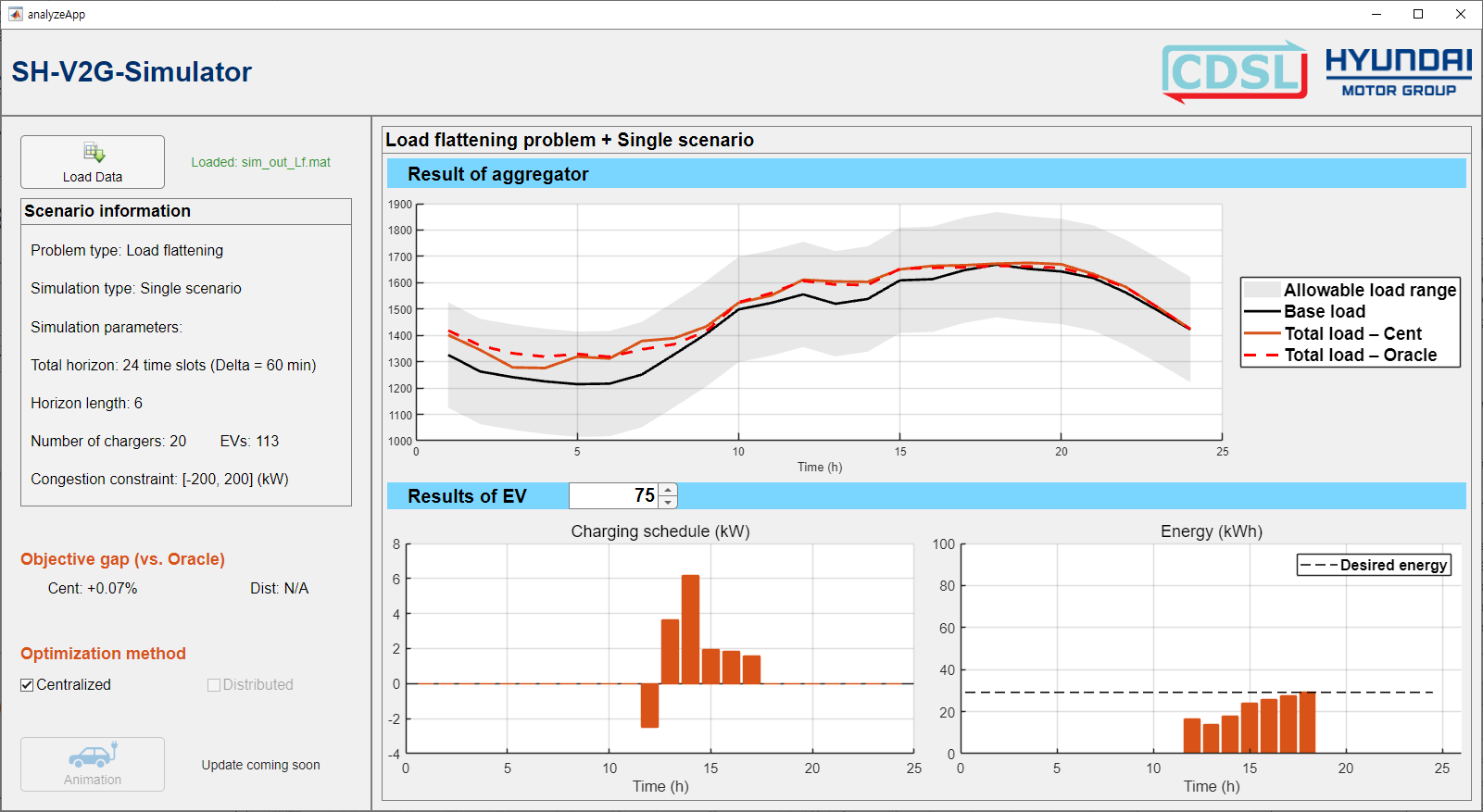Click the CDSL logo

pos(1234,71)
